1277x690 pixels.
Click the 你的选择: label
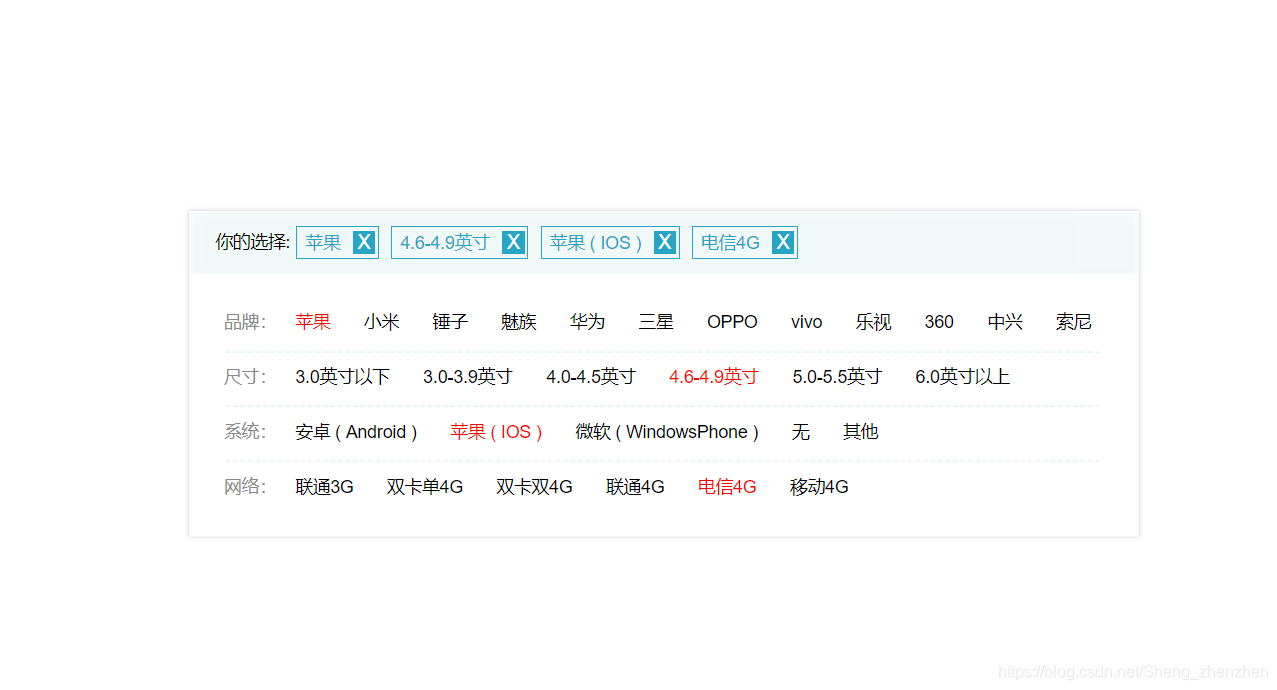[x=253, y=242]
